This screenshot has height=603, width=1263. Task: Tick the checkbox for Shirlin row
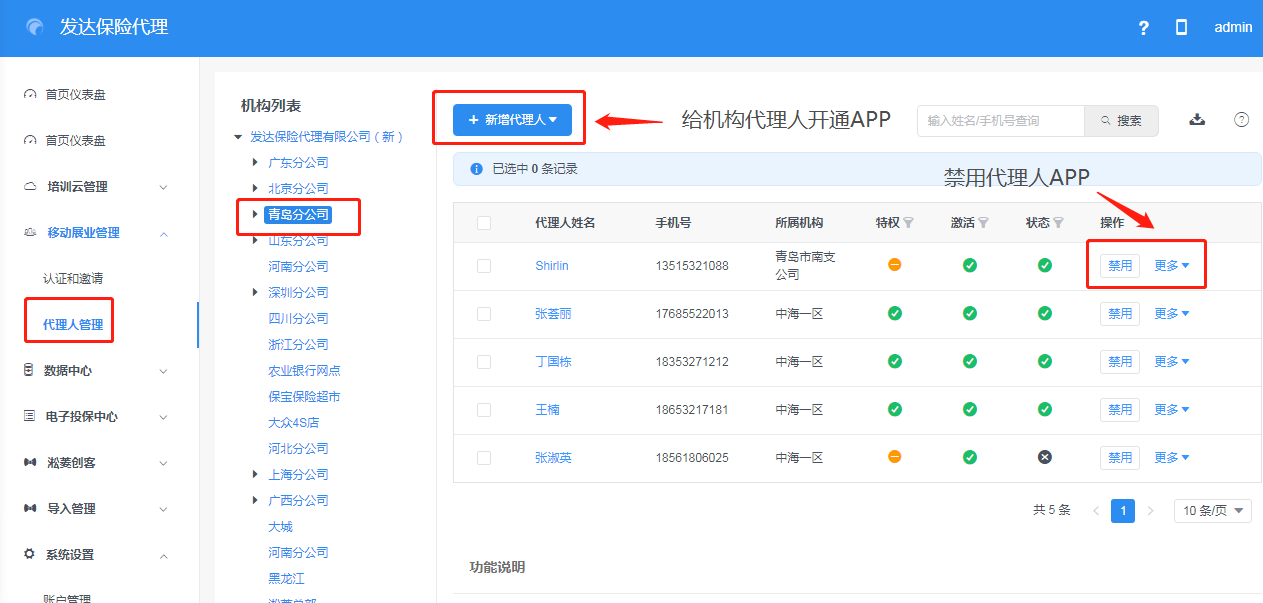pyautogui.click(x=484, y=266)
